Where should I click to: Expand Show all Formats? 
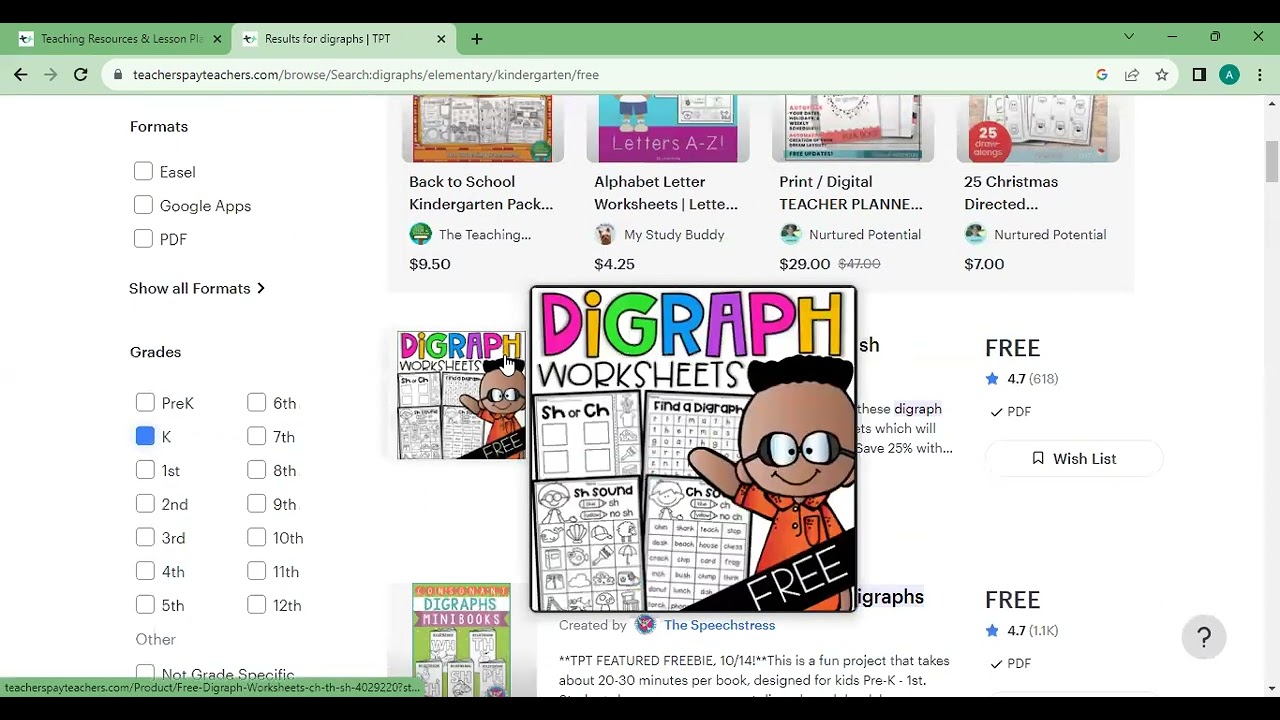[x=197, y=288]
